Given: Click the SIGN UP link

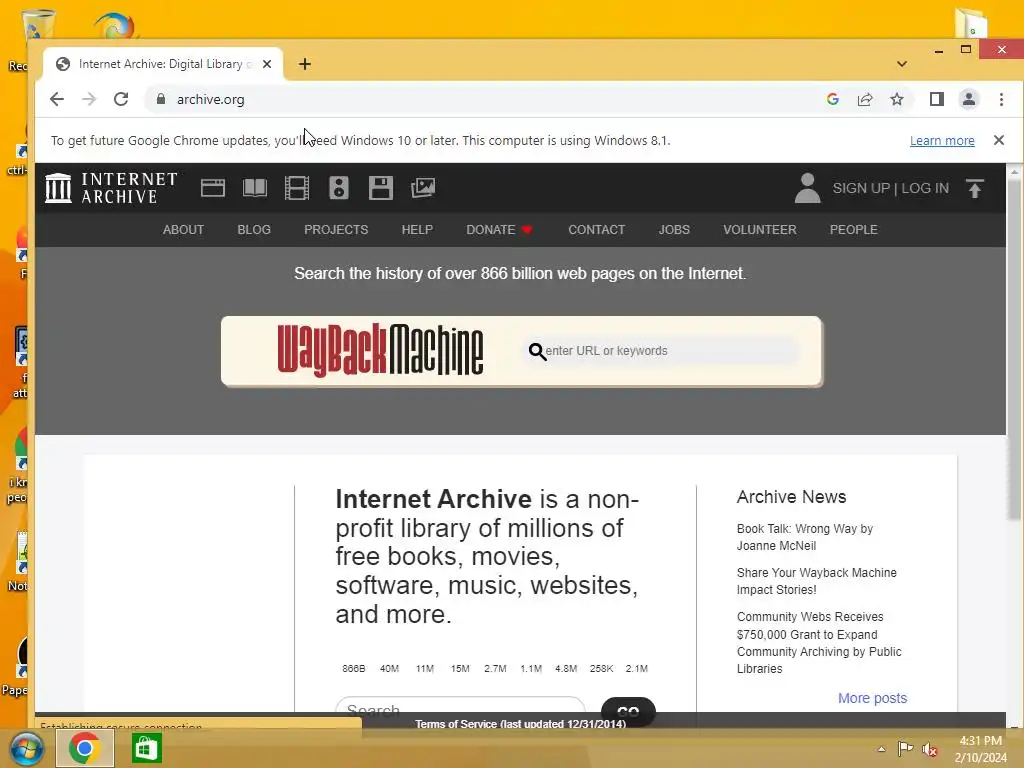Looking at the screenshot, I should (x=861, y=188).
